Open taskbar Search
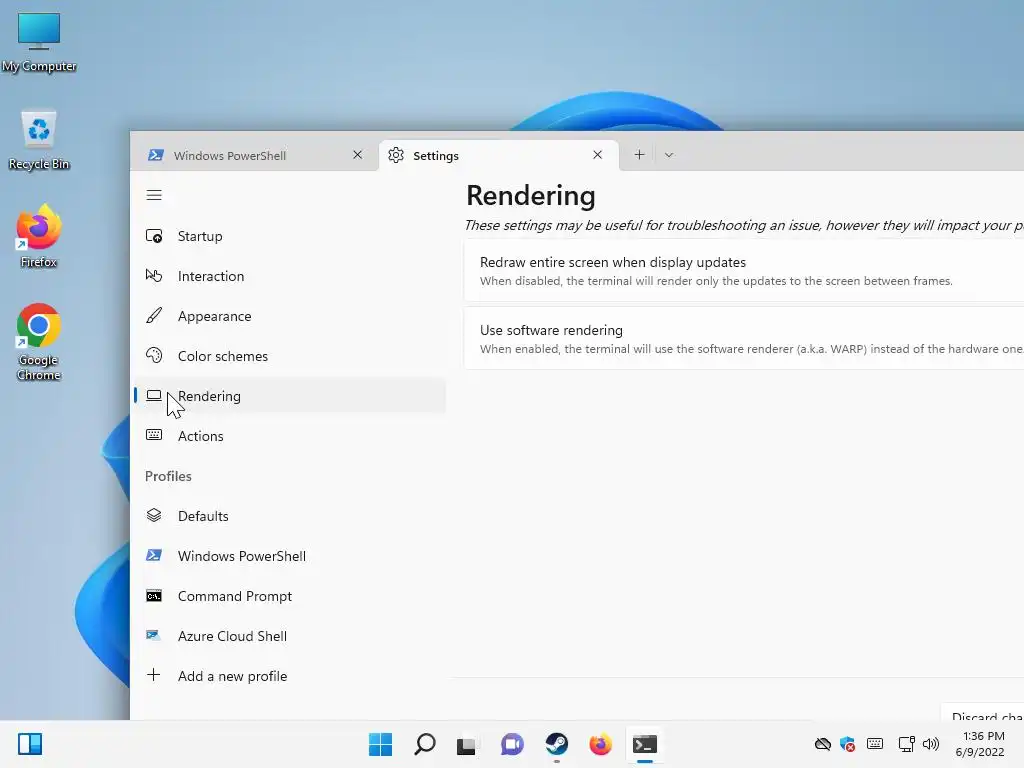The image size is (1024, 768). 424,744
